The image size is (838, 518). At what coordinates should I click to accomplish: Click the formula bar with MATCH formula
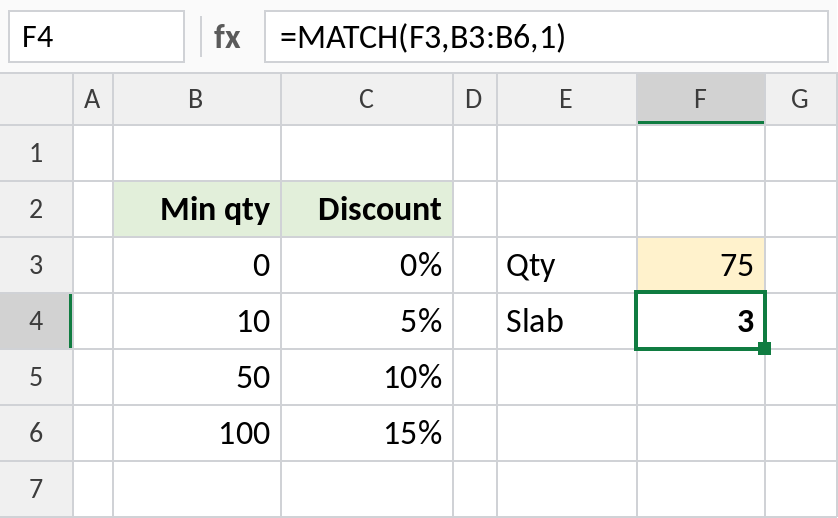pos(546,37)
